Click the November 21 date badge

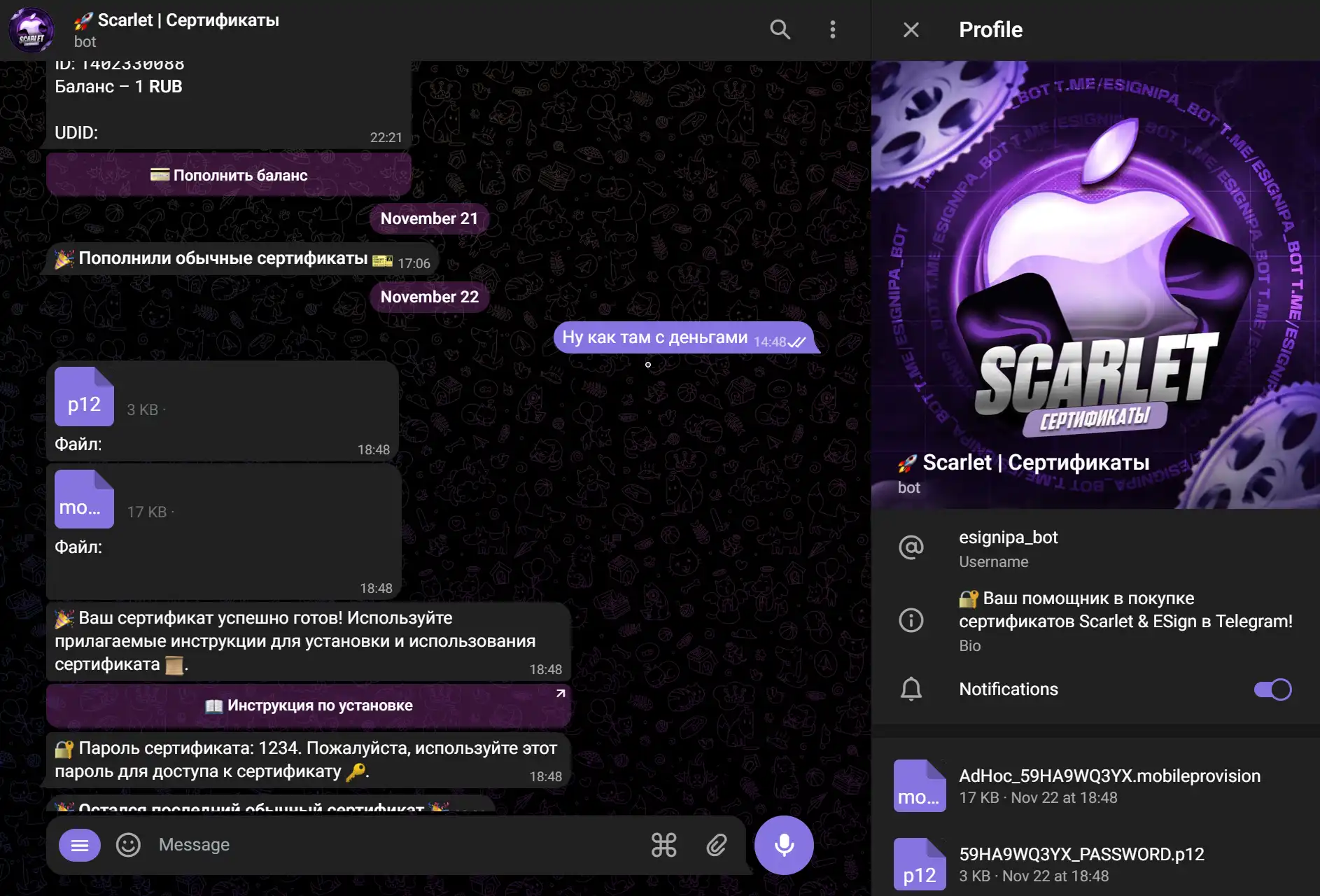point(429,218)
